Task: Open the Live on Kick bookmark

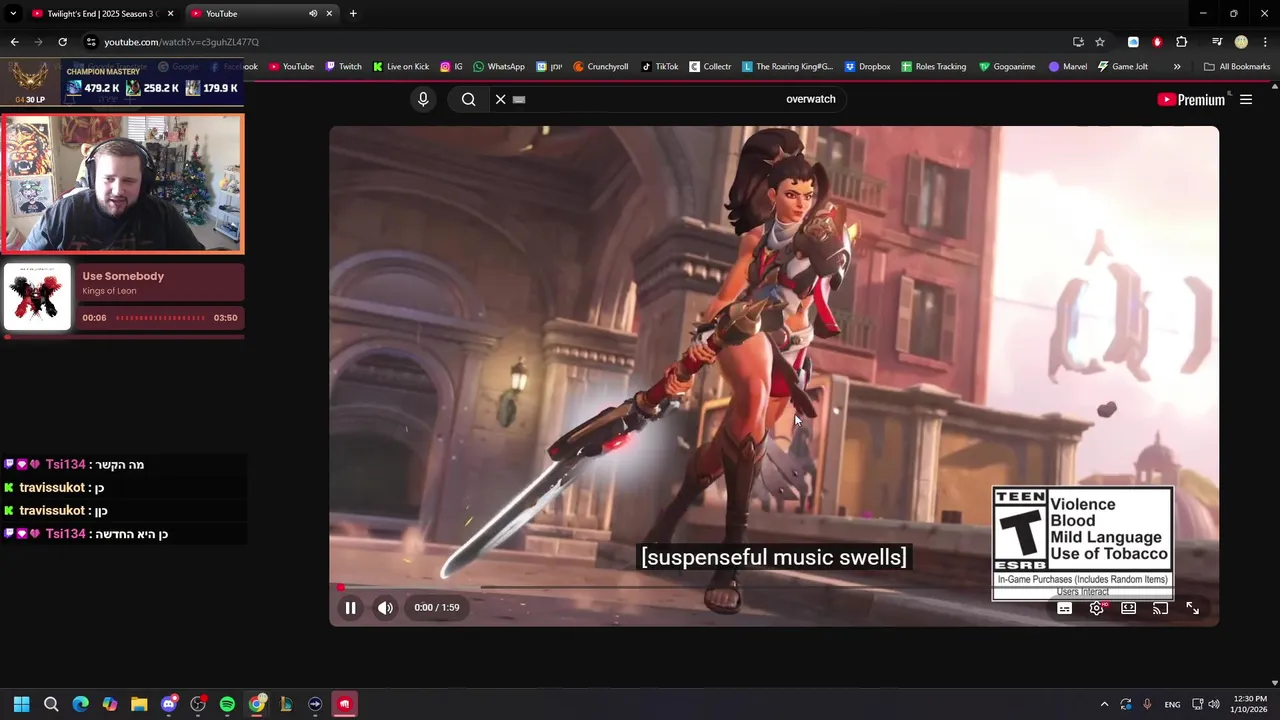Action: [x=401, y=67]
